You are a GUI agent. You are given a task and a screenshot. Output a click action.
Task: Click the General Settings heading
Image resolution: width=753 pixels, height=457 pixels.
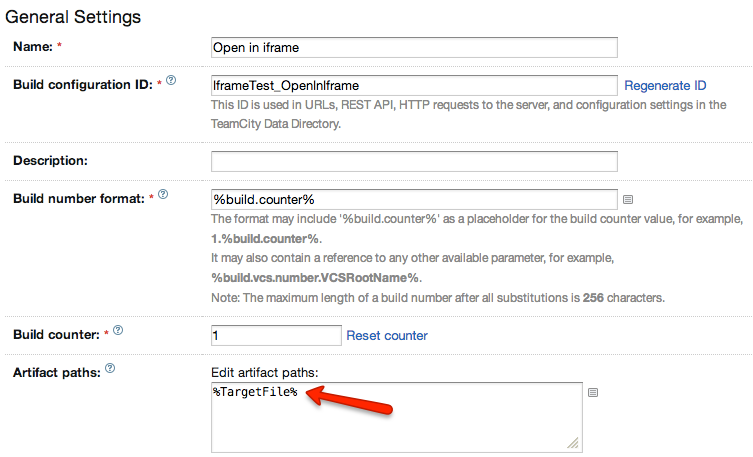click(74, 17)
